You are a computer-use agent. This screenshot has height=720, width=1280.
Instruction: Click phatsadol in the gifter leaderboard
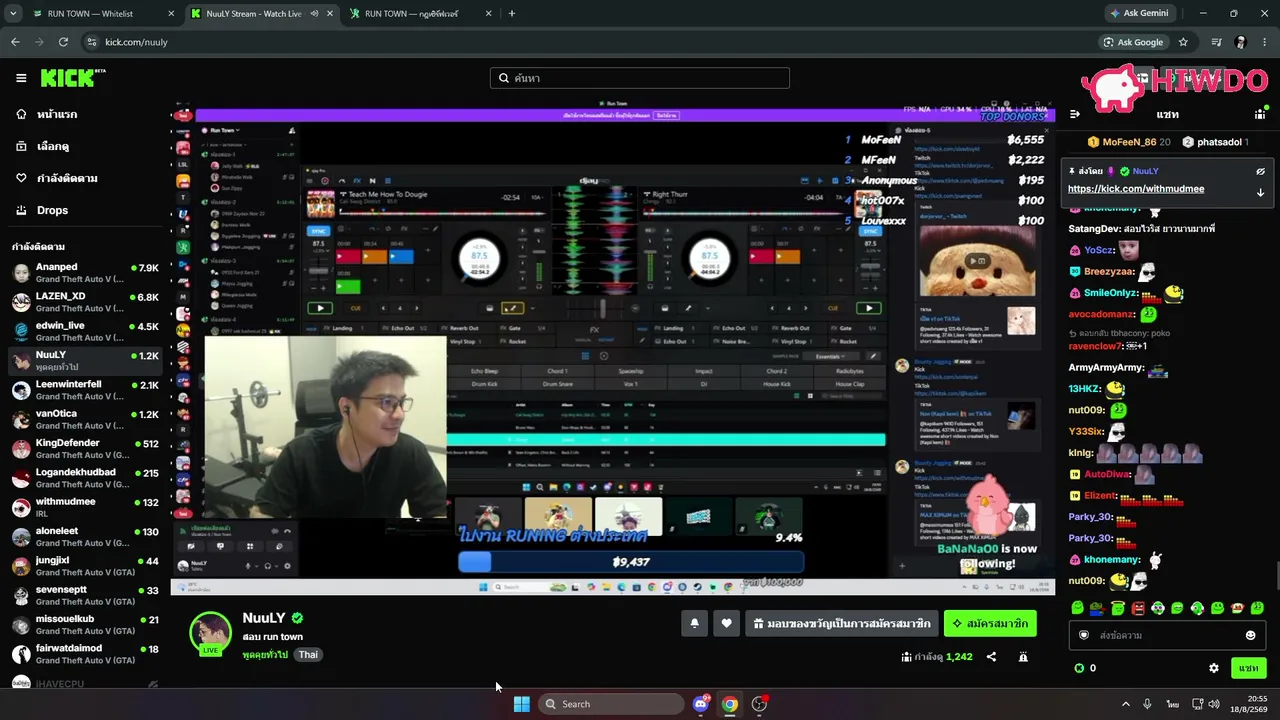coord(1215,142)
